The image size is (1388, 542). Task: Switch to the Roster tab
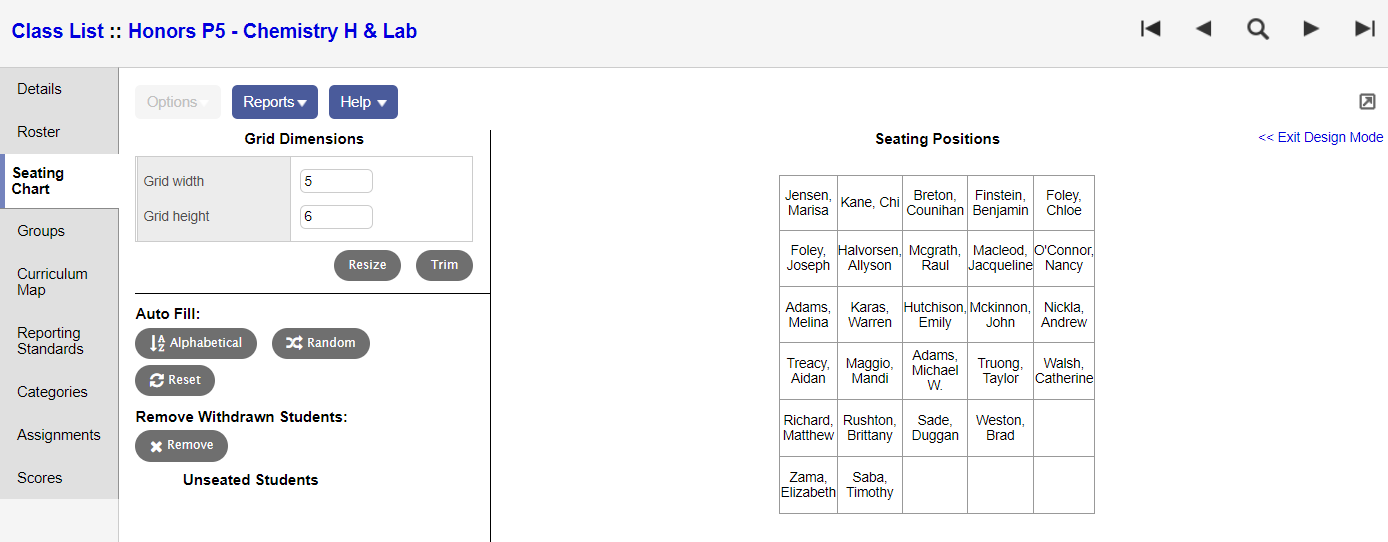pos(39,132)
